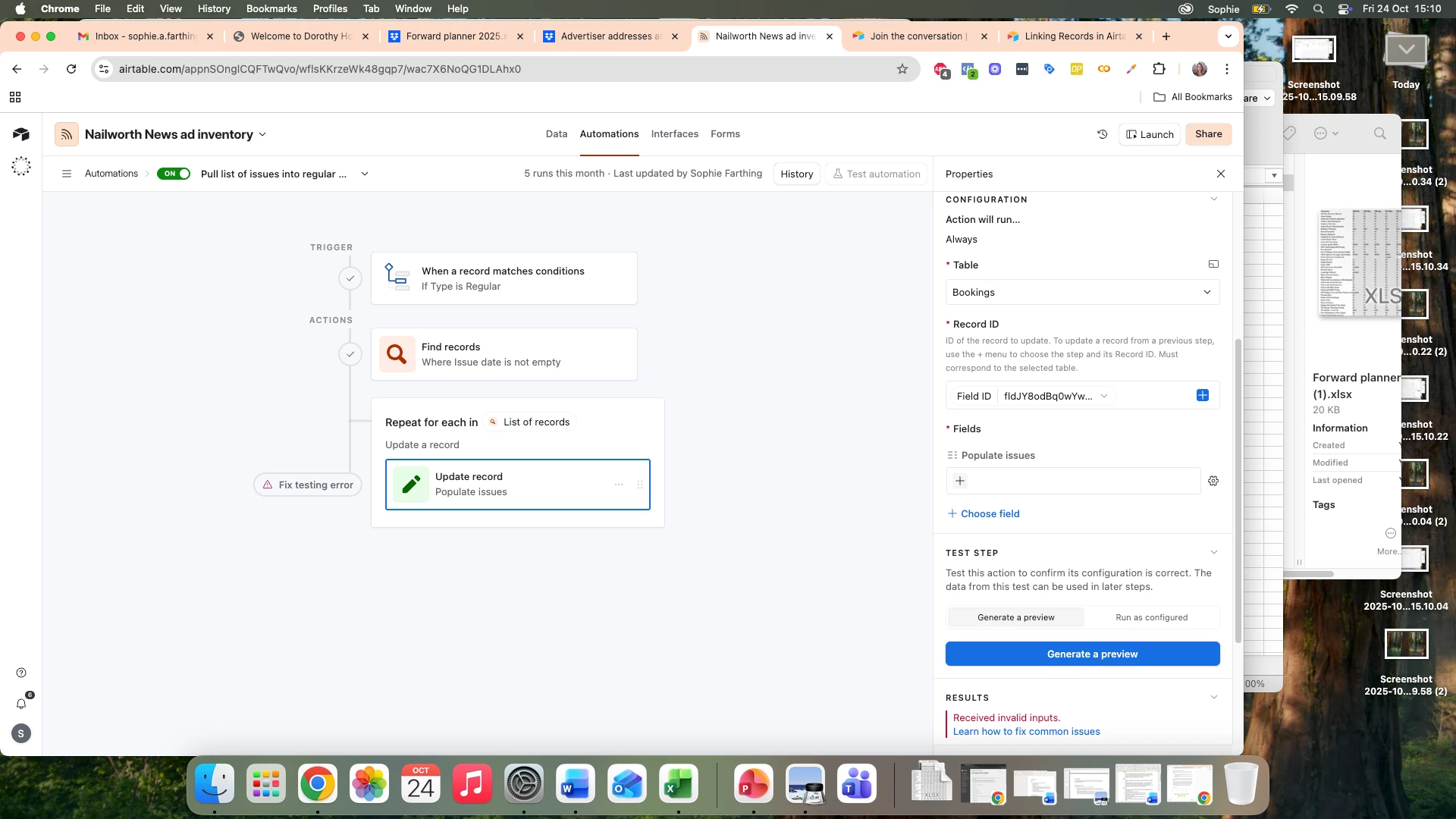Screen dimensions: 1456x819
Task: Select the Generate a preview segment option
Action: tap(1015, 617)
